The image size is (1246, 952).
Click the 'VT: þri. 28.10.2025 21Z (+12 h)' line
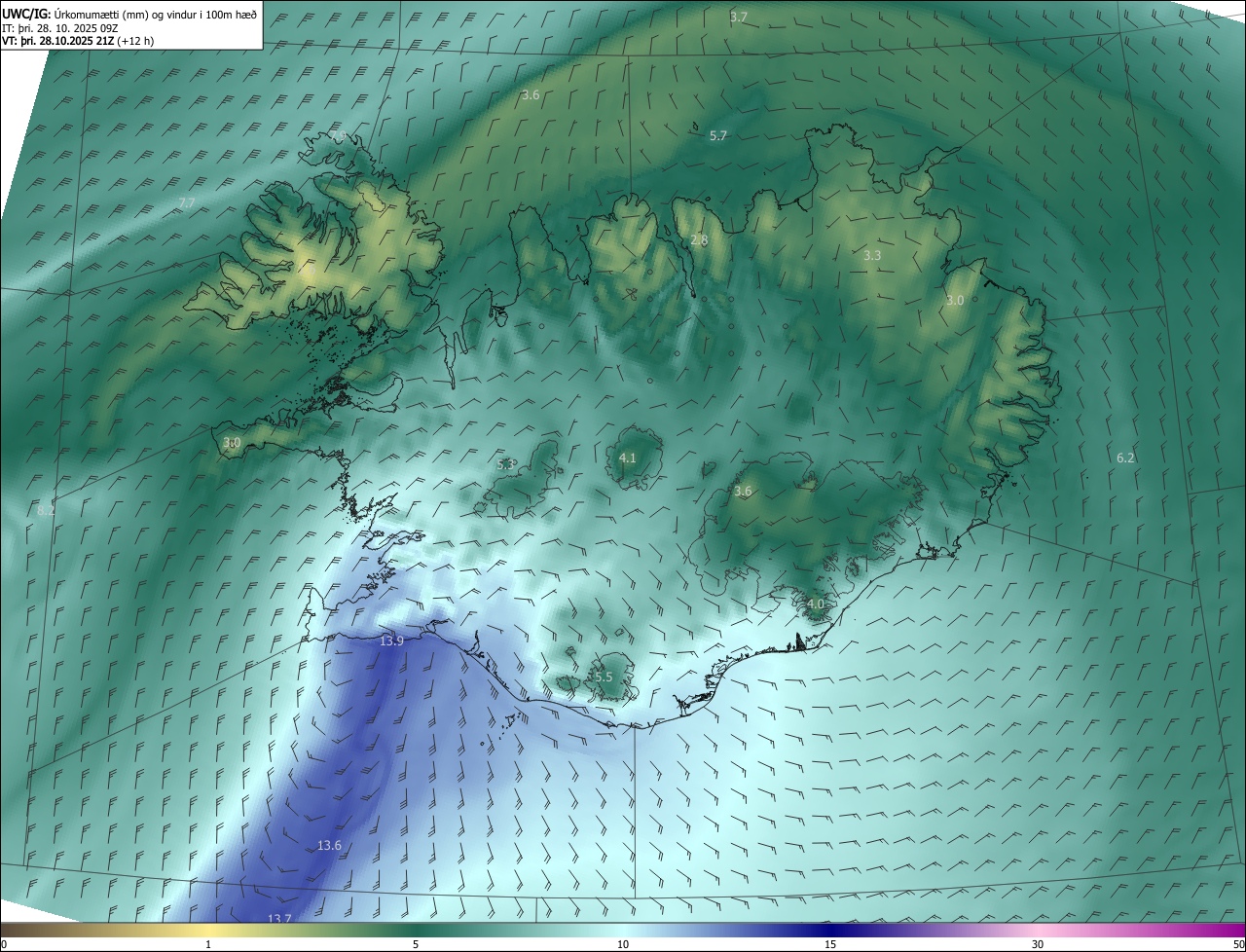click(x=78, y=41)
